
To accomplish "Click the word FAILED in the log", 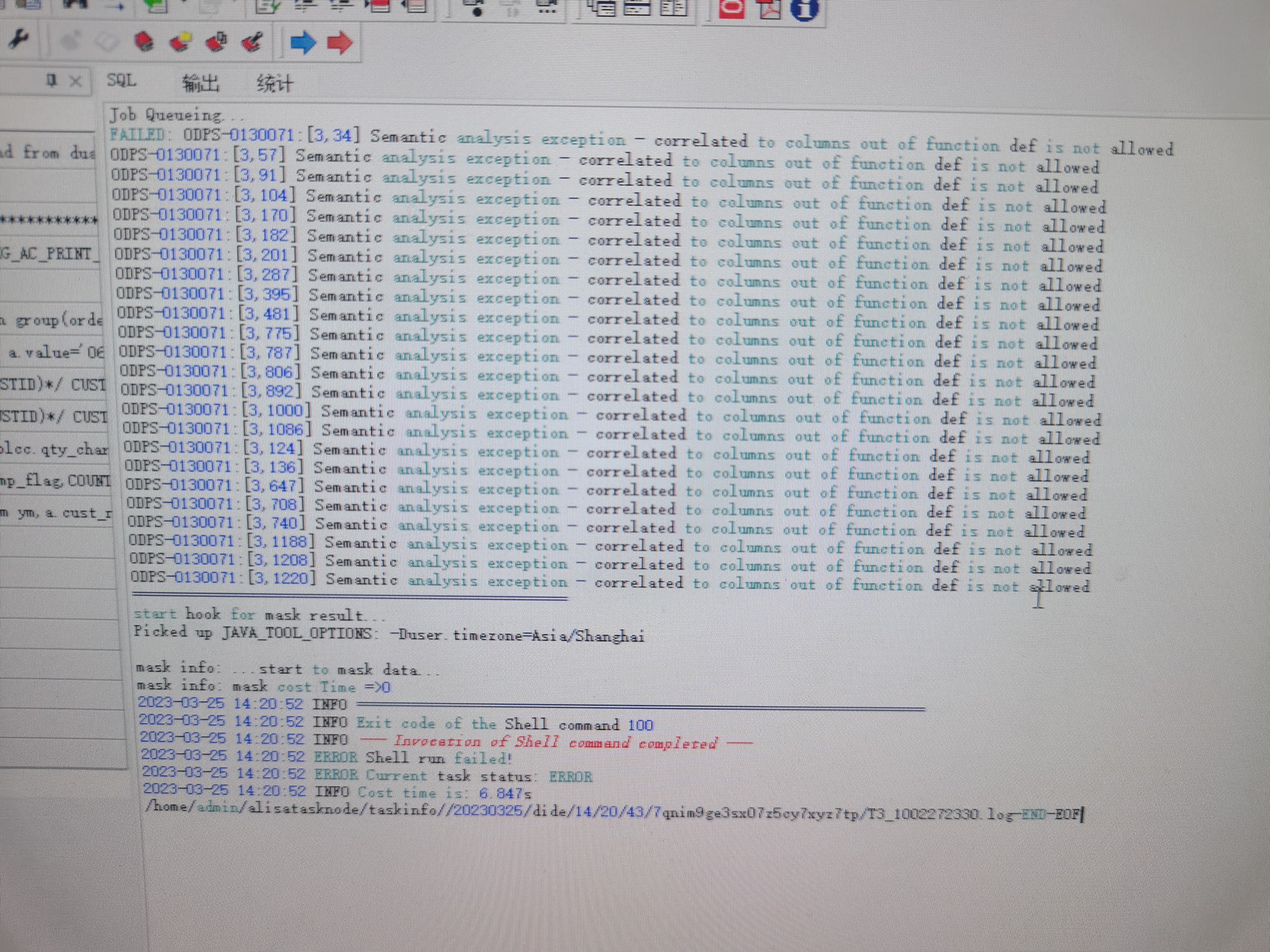I will coord(138,134).
